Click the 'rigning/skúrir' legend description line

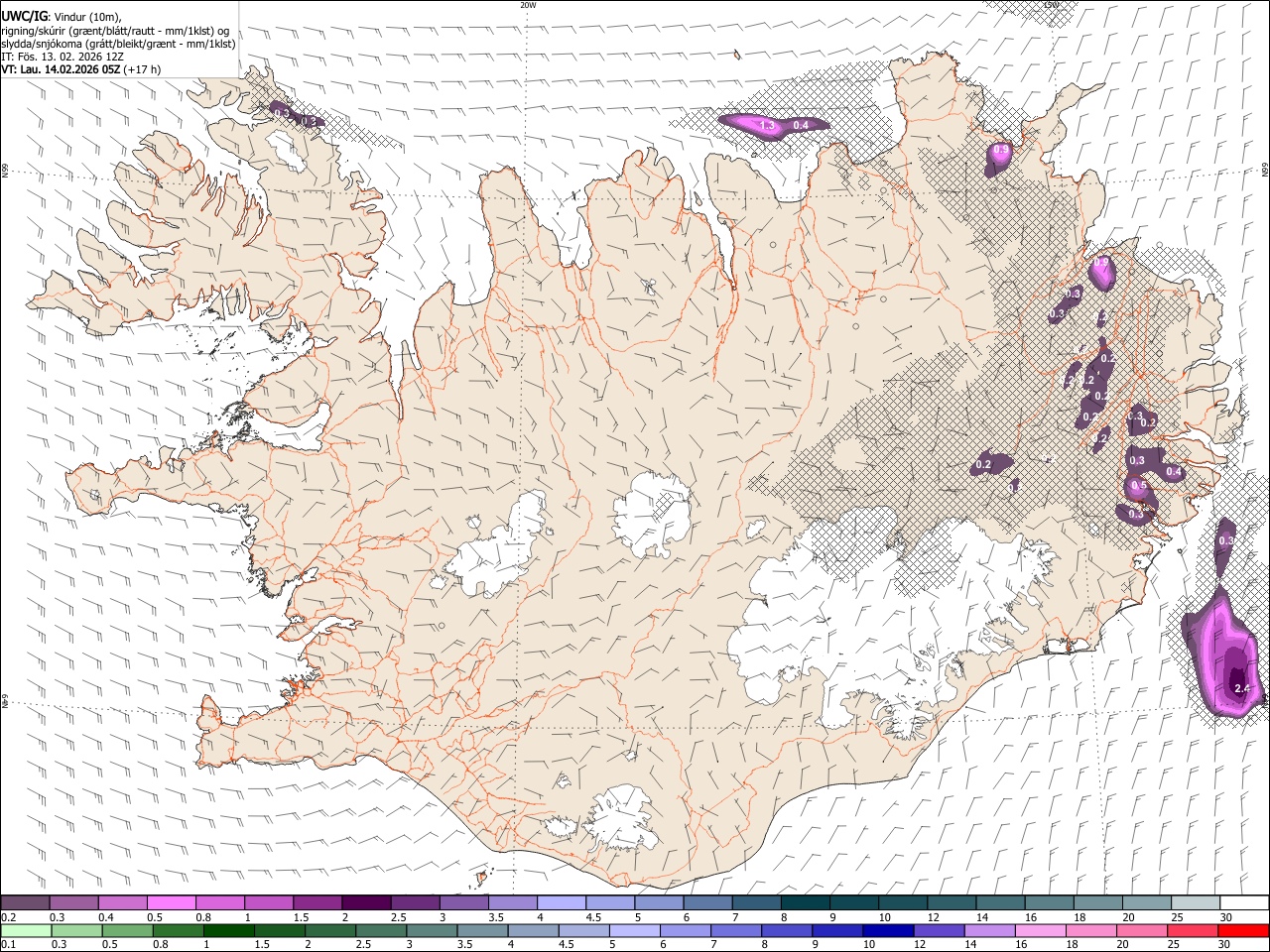[115, 31]
